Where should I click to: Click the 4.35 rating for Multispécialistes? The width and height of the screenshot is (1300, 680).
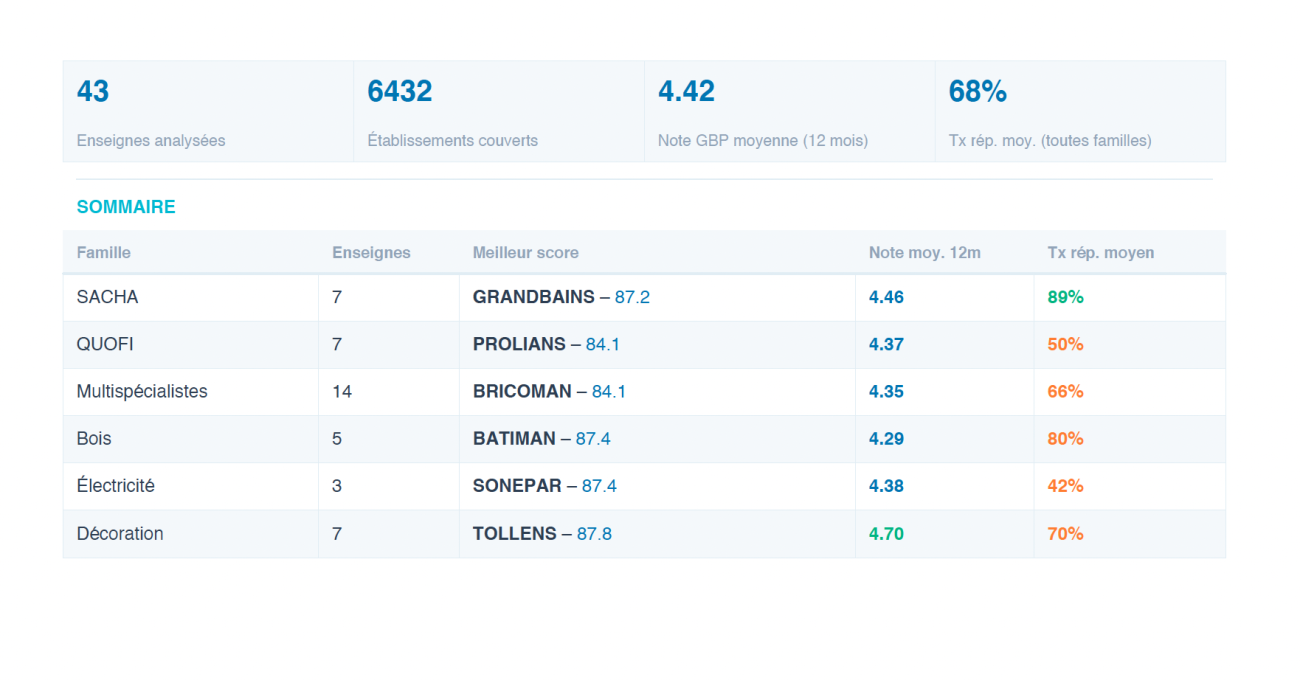pos(886,392)
